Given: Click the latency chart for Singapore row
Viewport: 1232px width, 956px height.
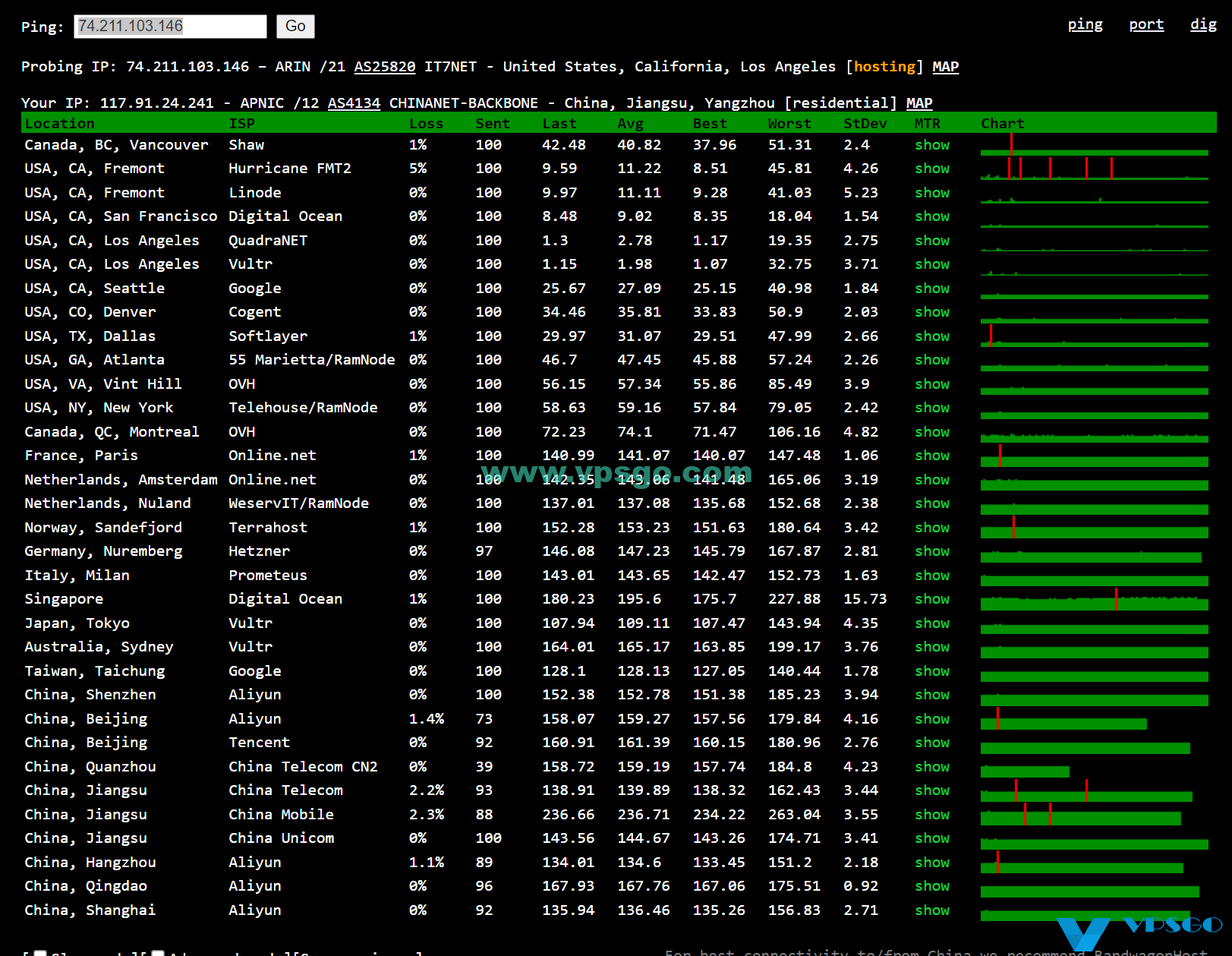Looking at the screenshot, I should pyautogui.click(x=1094, y=599).
